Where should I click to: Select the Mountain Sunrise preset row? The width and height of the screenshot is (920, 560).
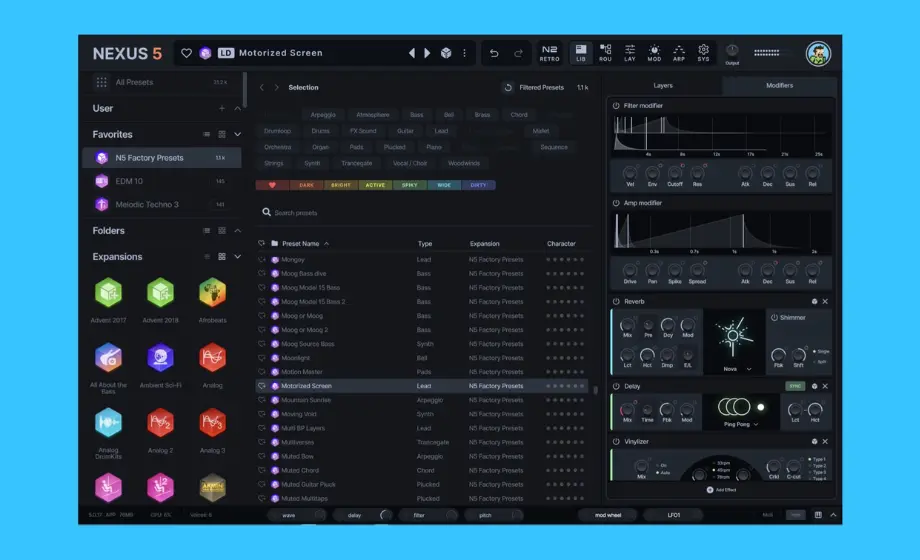[421, 400]
